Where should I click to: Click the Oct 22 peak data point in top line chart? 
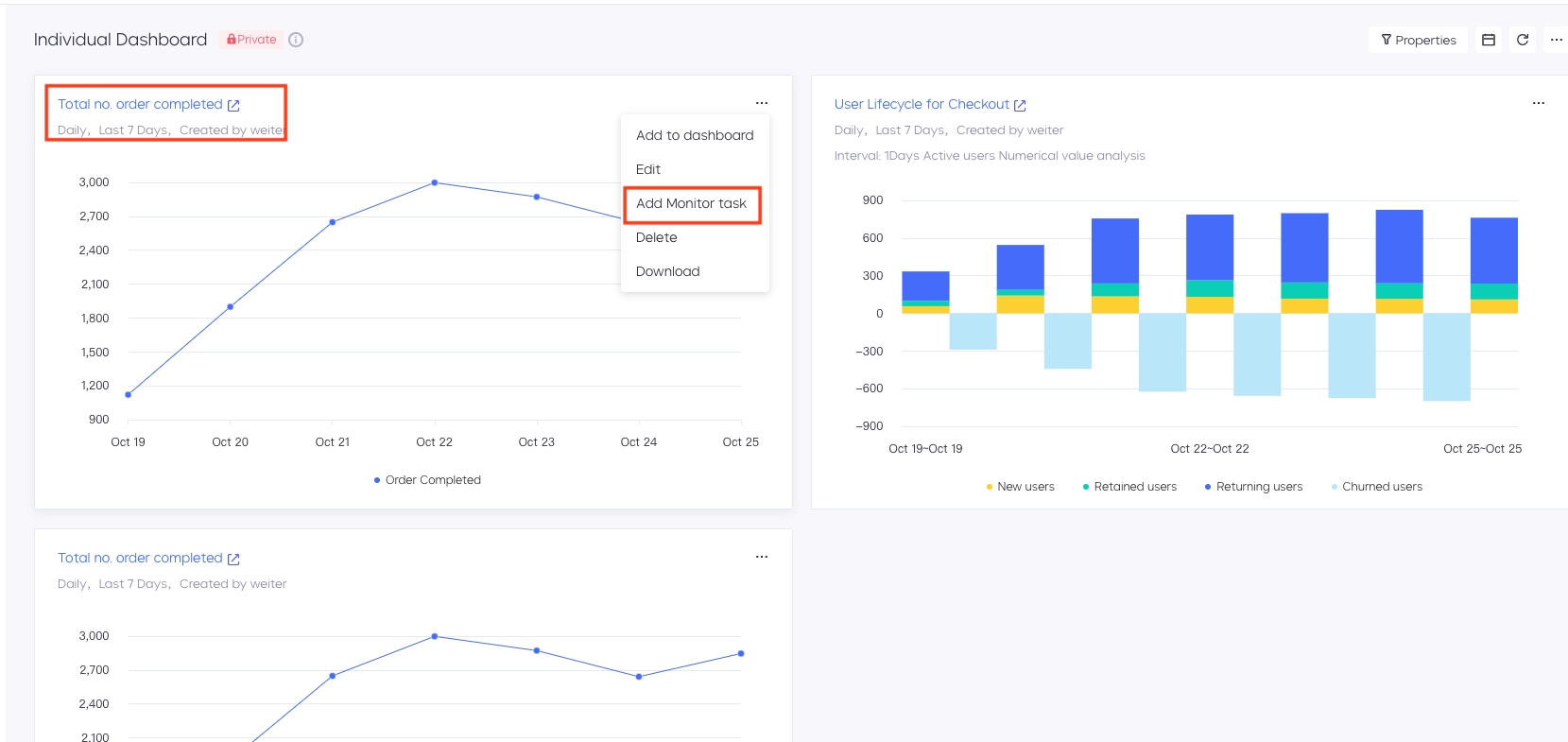pos(435,182)
